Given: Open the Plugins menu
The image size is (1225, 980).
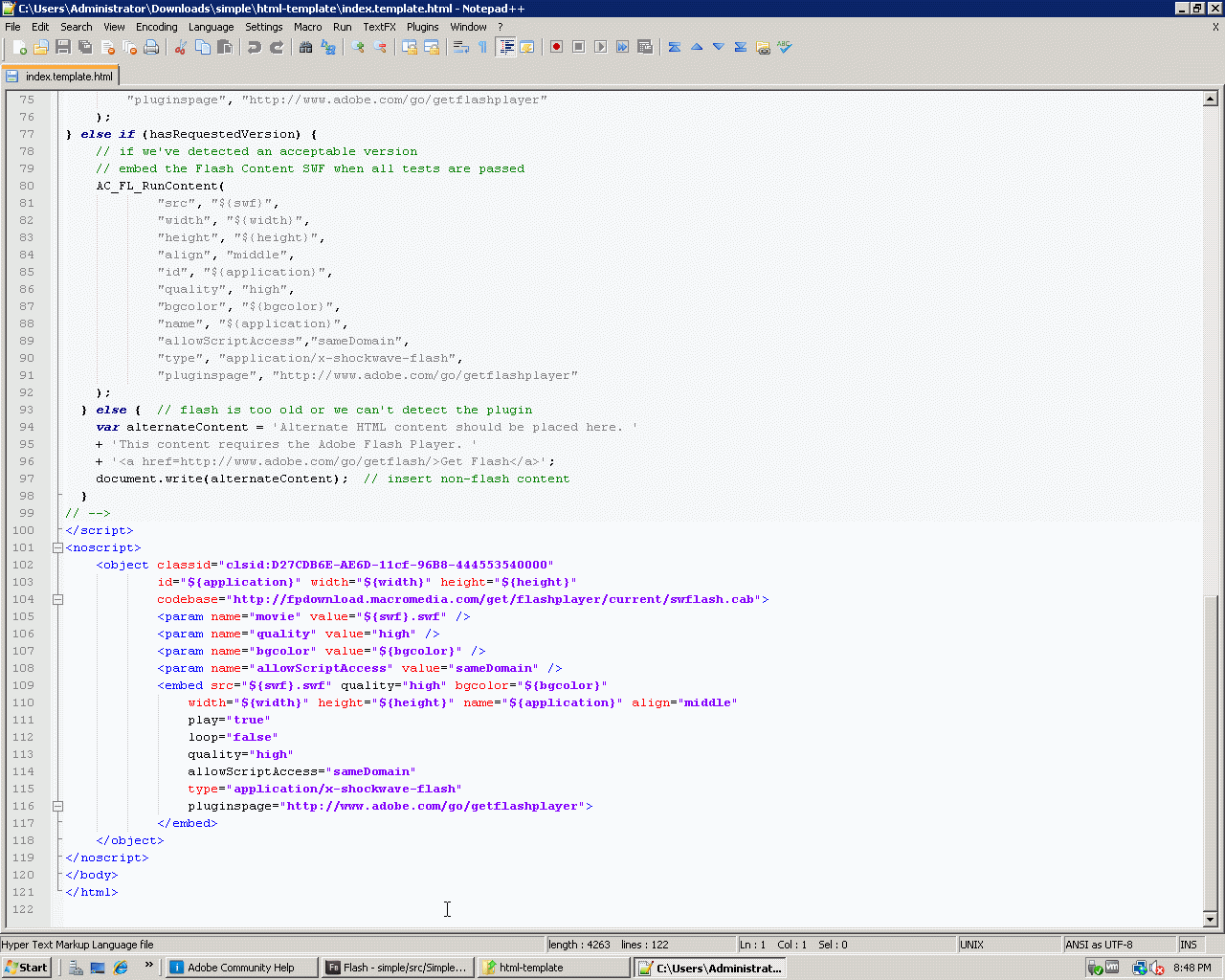Looking at the screenshot, I should (422, 27).
